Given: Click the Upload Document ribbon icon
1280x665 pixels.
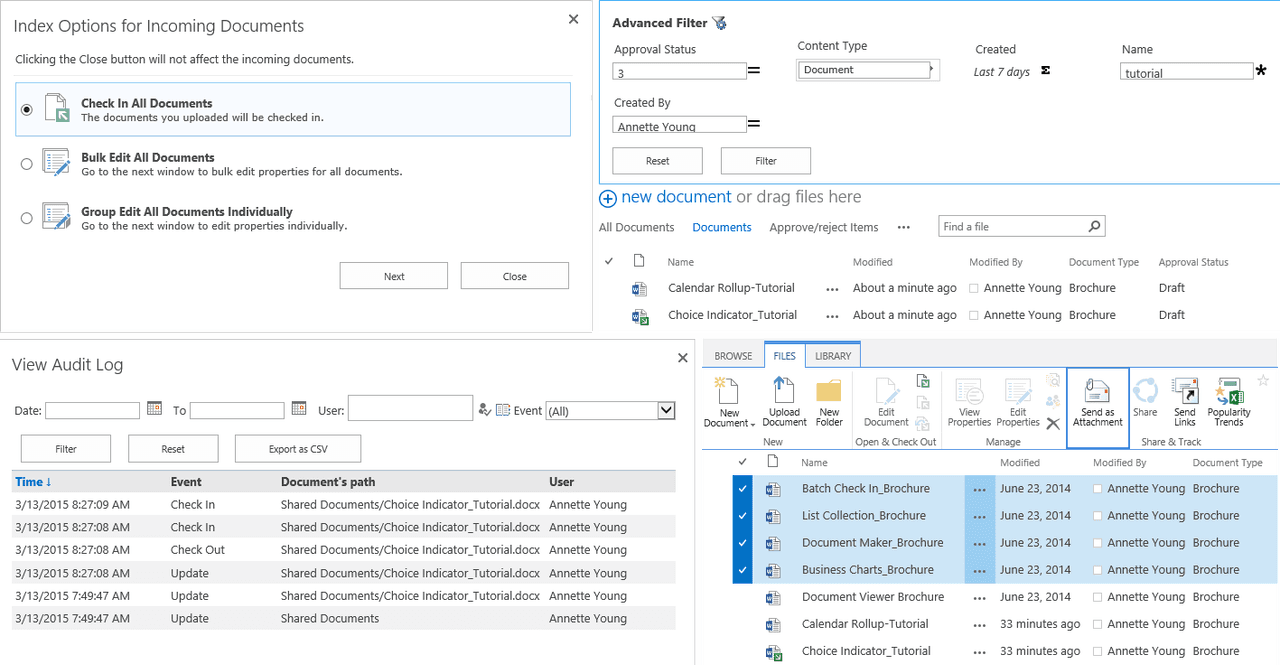Looking at the screenshot, I should [784, 391].
